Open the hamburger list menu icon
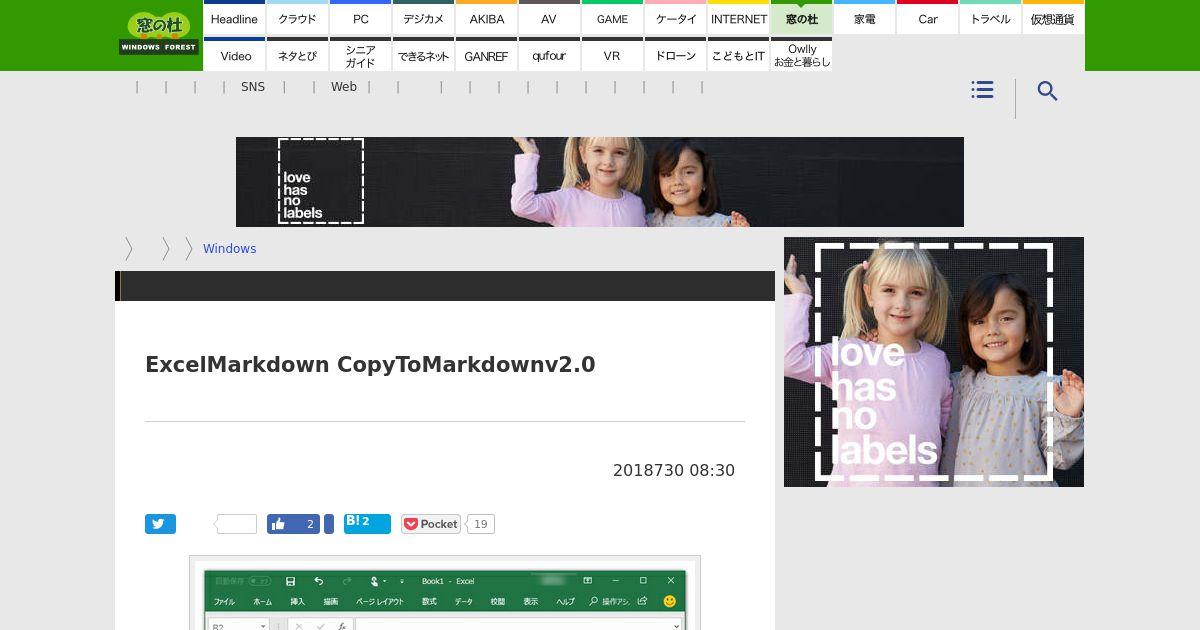This screenshot has height=630, width=1200. pyautogui.click(x=982, y=90)
